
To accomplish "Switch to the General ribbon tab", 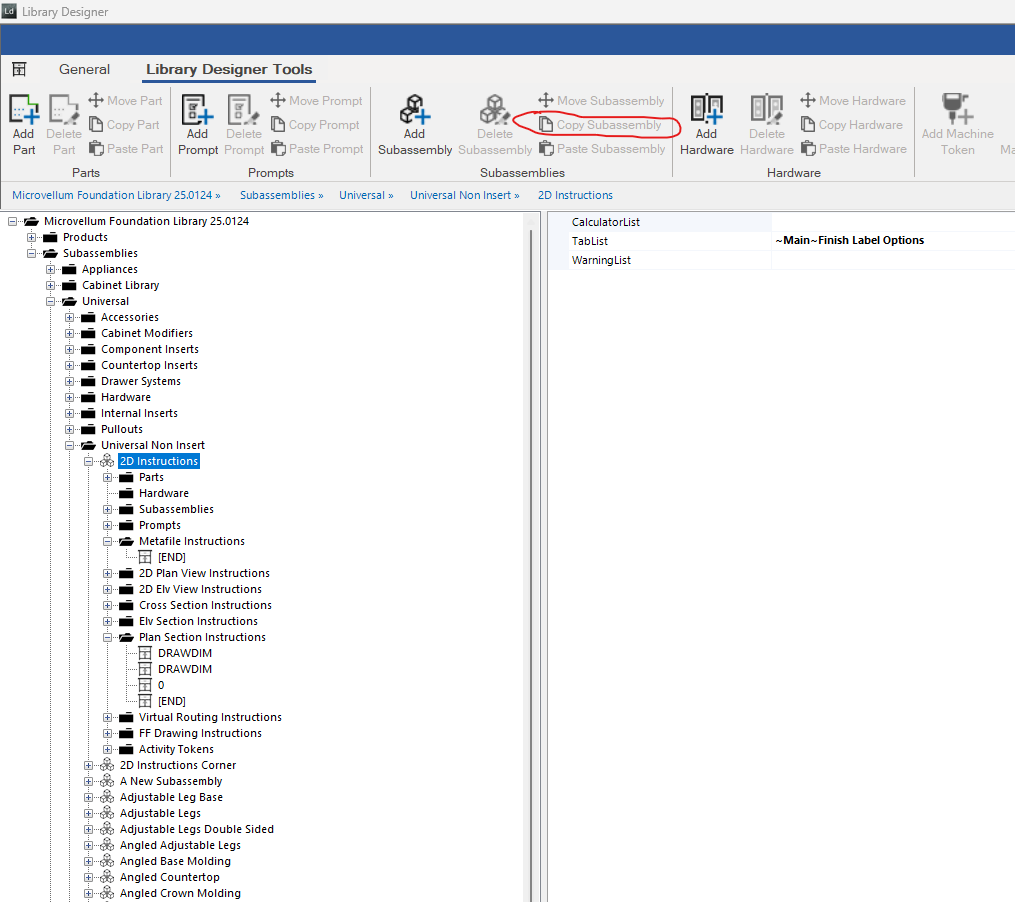I will tap(84, 69).
